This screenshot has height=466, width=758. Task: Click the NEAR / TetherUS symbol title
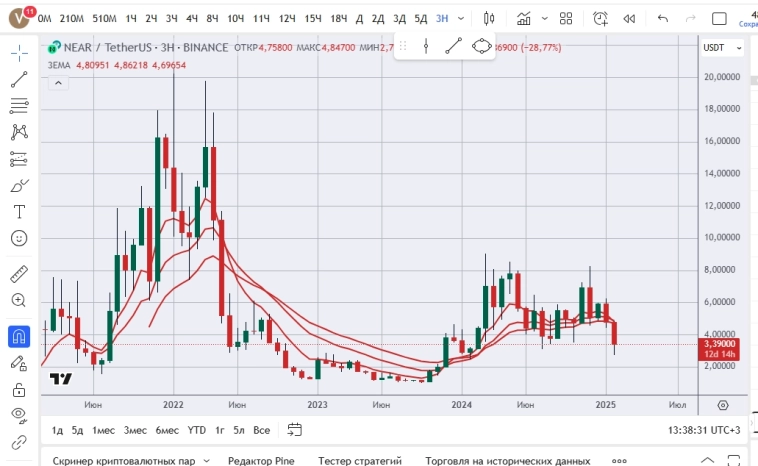pyautogui.click(x=146, y=47)
